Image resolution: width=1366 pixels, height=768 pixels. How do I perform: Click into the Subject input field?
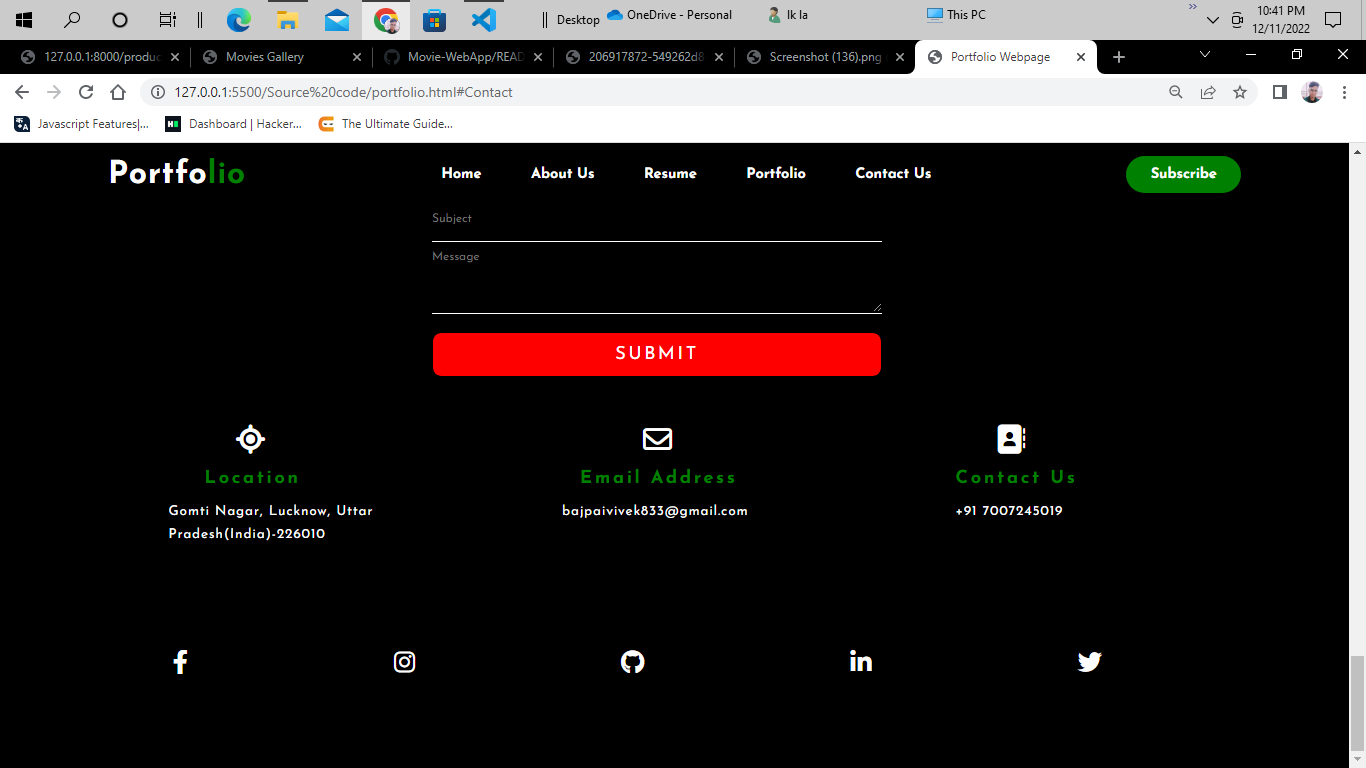657,222
